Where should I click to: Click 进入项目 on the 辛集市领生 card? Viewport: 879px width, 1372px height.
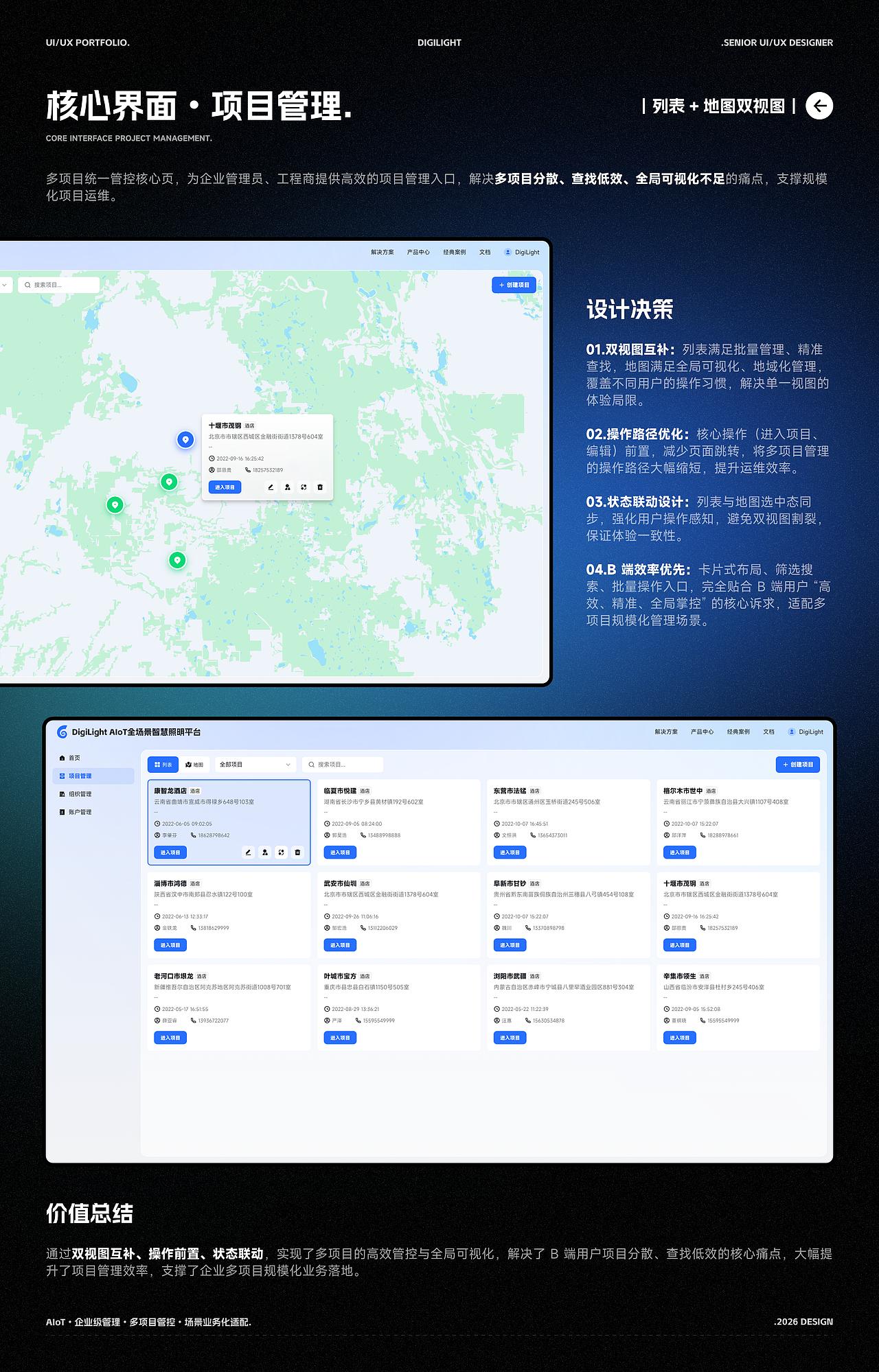tap(680, 1038)
